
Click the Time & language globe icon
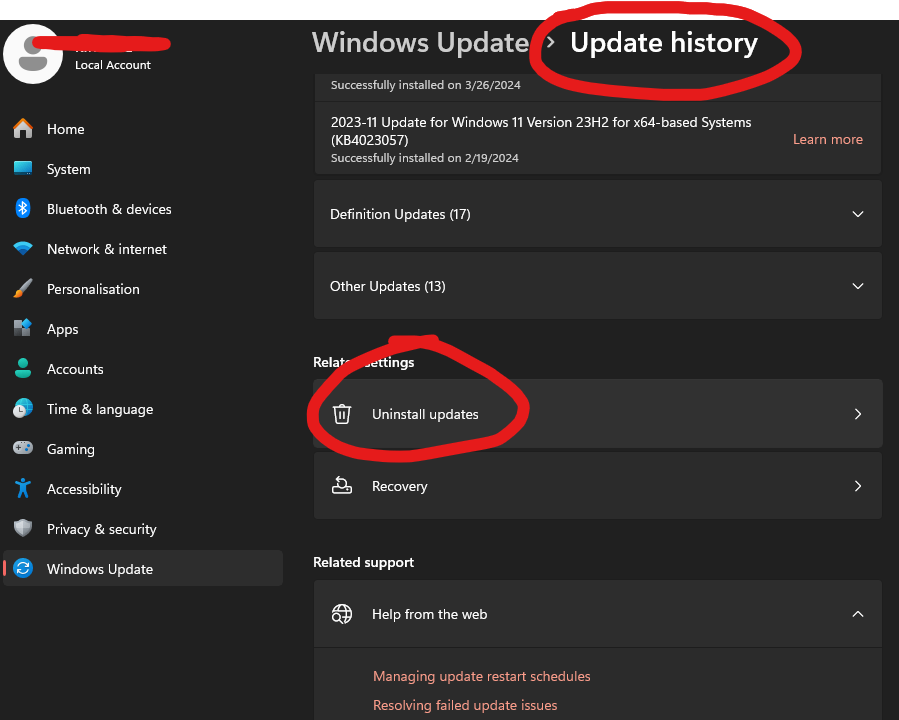(x=23, y=409)
